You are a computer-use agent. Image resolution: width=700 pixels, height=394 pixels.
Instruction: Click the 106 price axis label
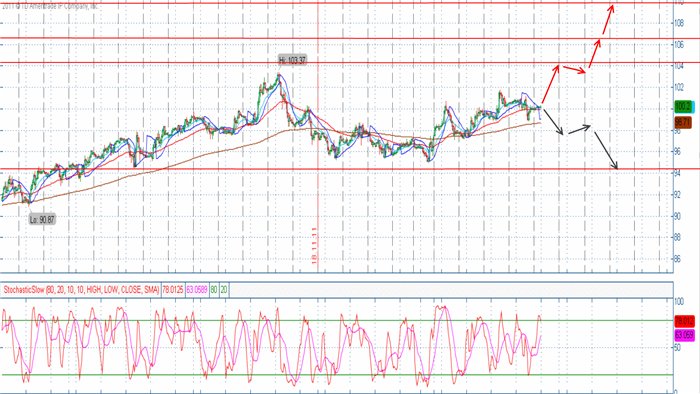[679, 45]
